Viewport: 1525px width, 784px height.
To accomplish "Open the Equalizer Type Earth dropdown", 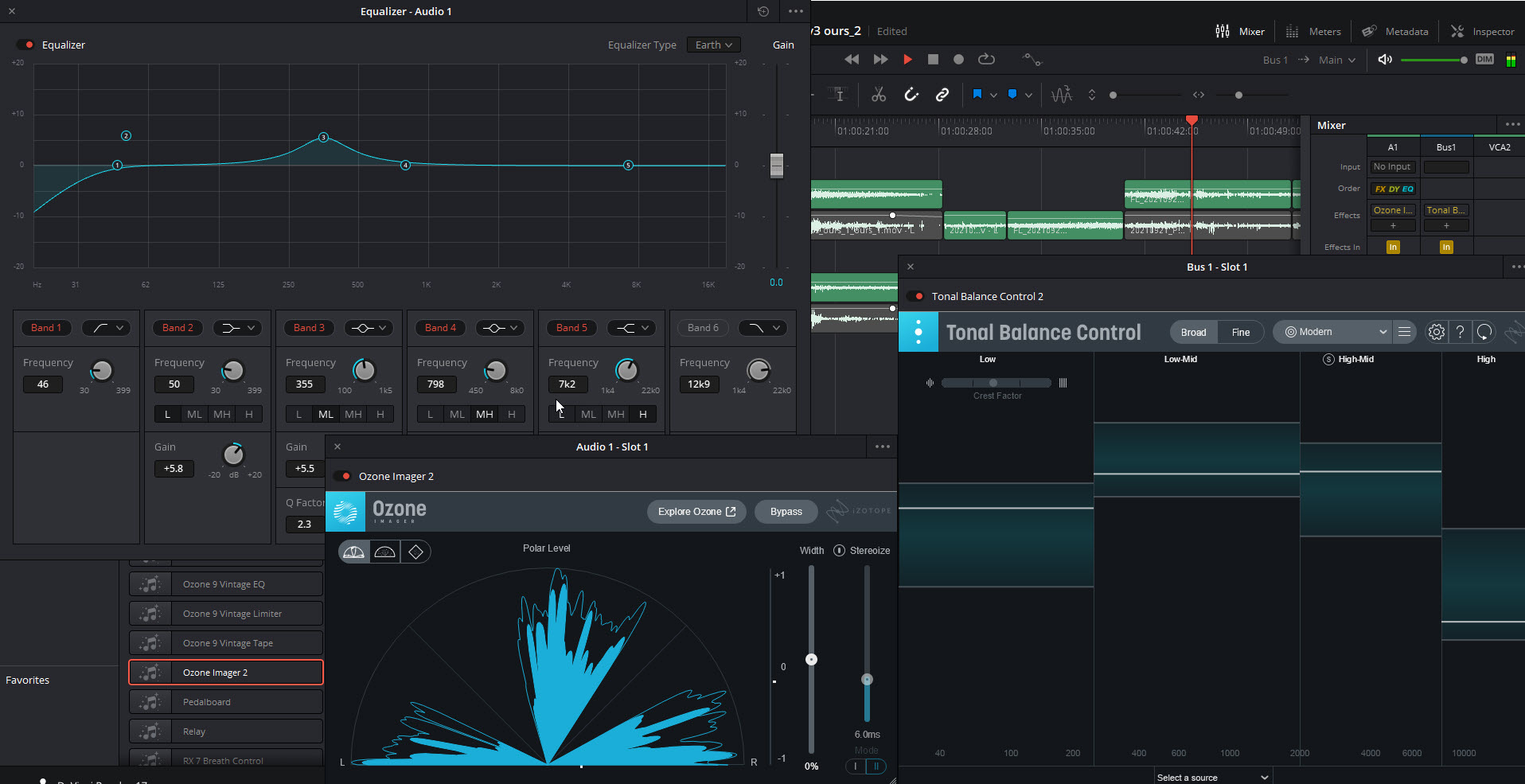I will tap(712, 45).
